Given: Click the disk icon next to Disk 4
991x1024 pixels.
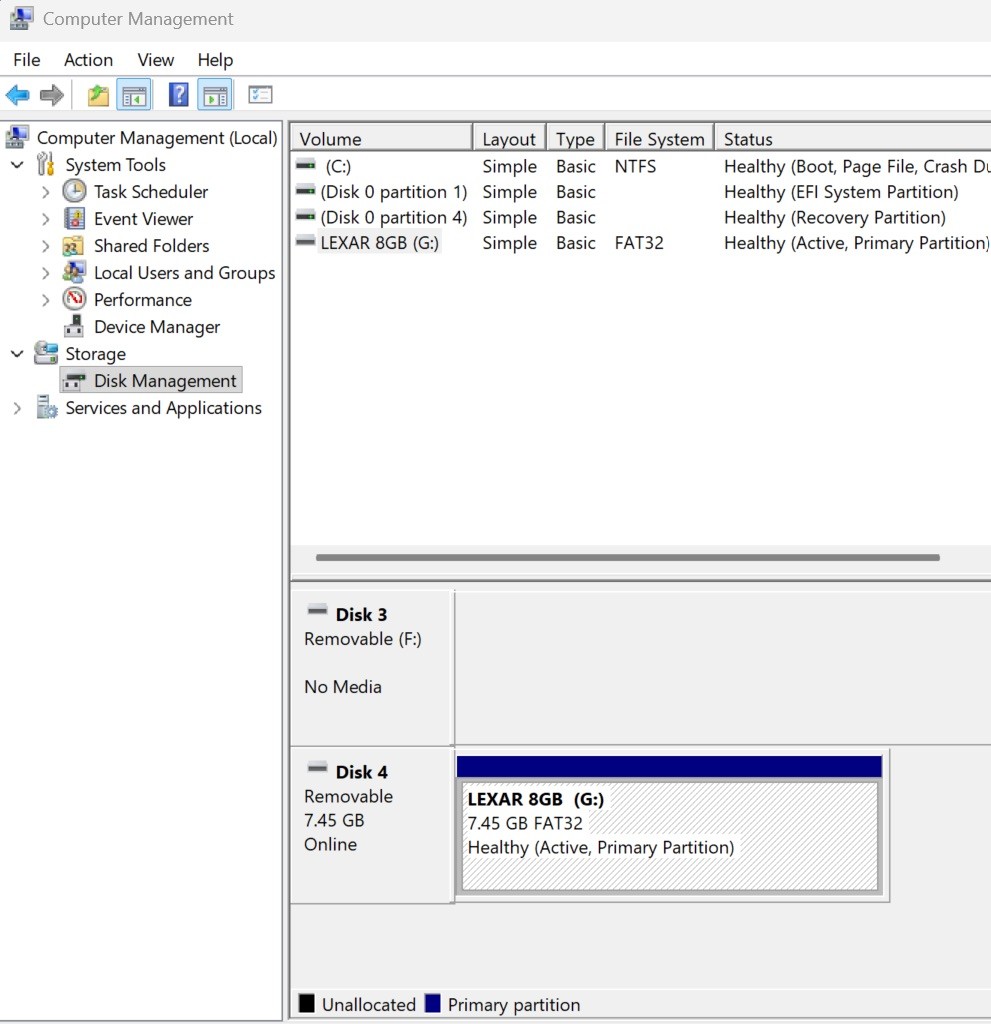Looking at the screenshot, I should point(317,768).
